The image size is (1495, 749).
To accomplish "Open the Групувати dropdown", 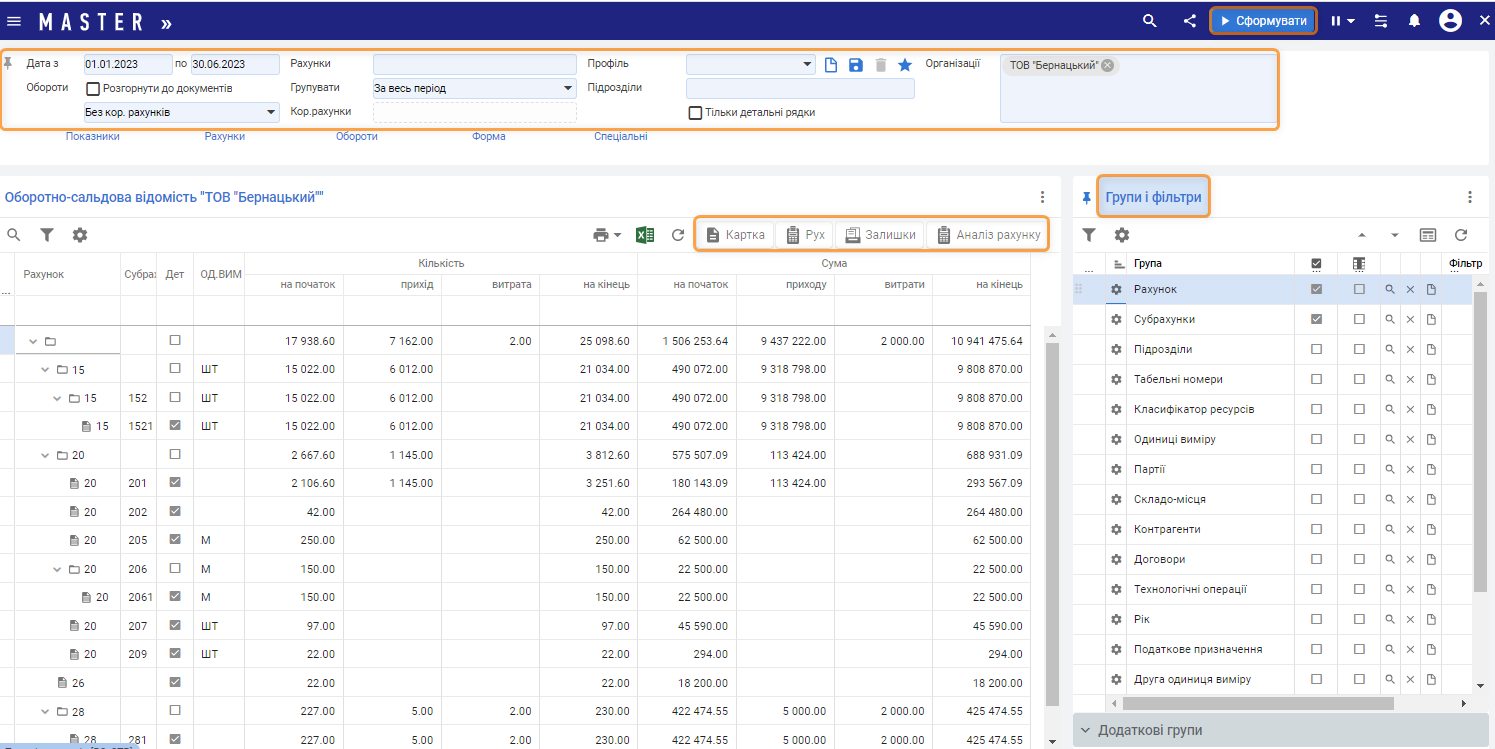I will click(x=474, y=88).
